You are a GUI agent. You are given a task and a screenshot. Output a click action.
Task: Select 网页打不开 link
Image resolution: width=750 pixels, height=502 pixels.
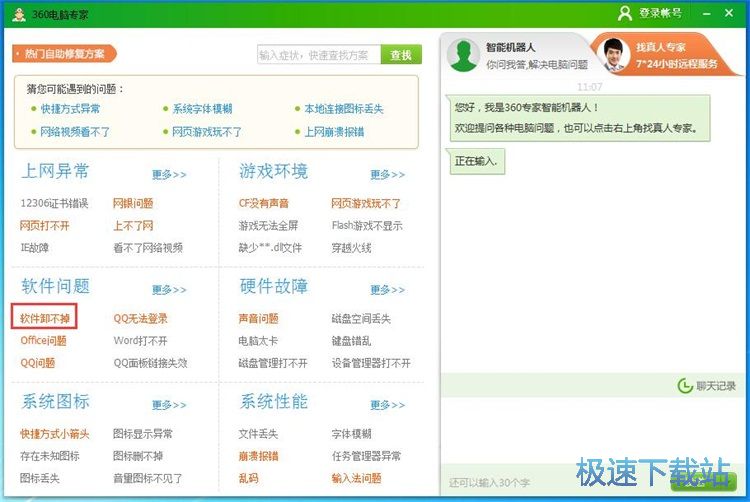44,226
